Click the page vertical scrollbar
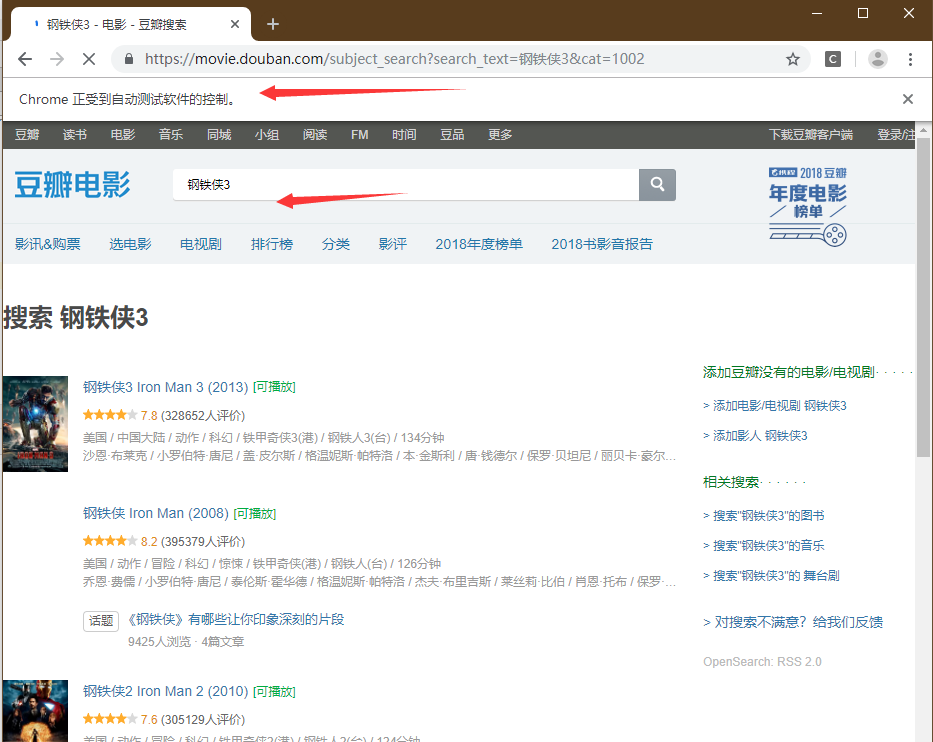933x742 pixels. point(923,298)
